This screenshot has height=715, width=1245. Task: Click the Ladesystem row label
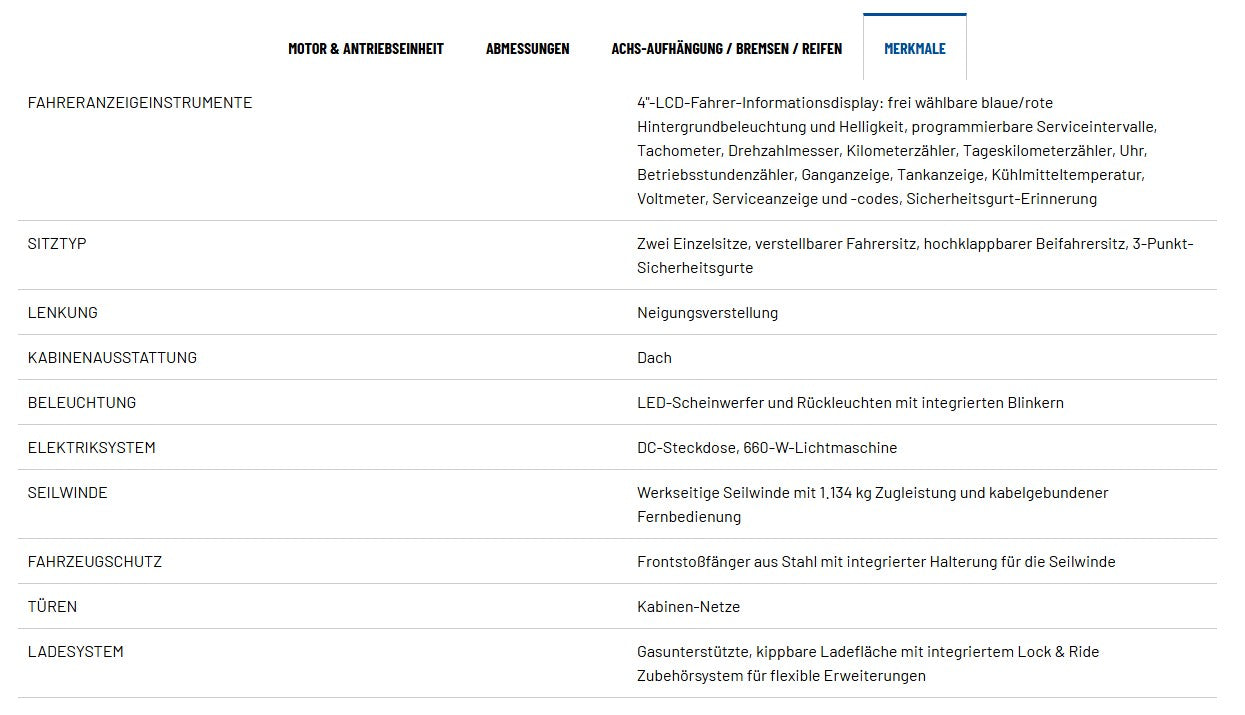click(76, 652)
